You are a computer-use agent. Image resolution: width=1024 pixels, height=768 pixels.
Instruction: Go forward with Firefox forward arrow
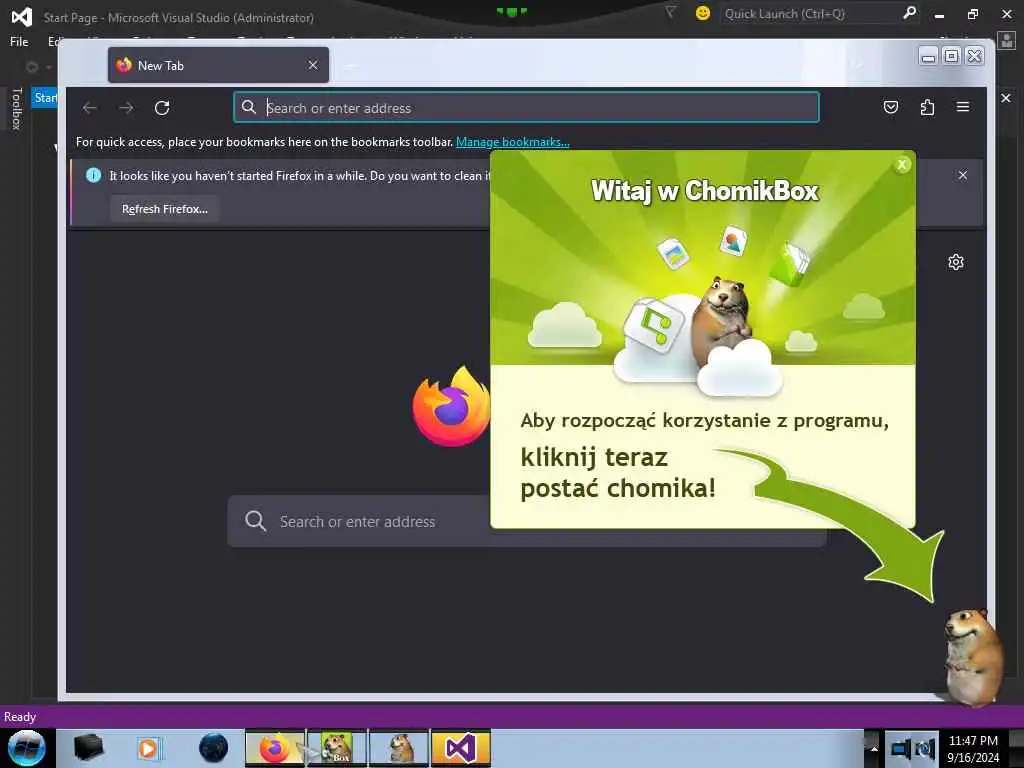pos(126,108)
